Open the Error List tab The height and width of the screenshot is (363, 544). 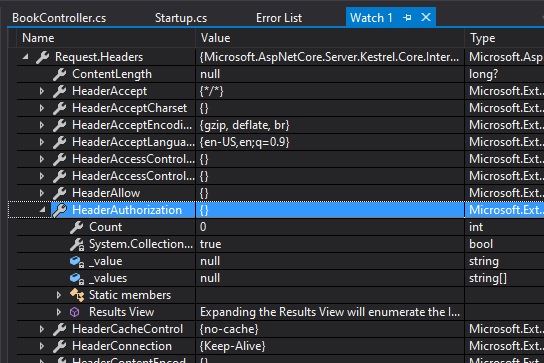coord(279,18)
